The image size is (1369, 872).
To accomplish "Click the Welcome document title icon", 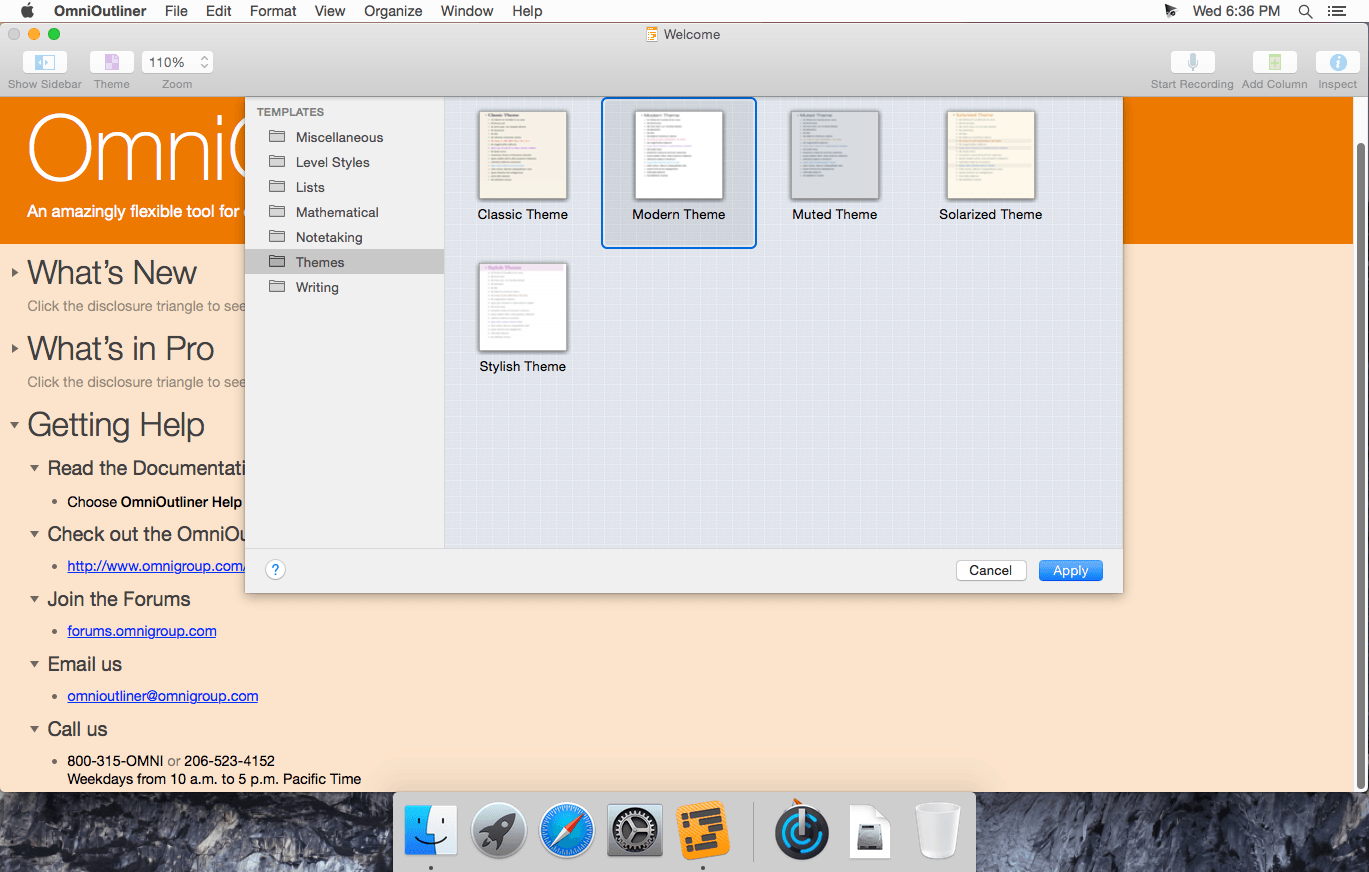I will 653,34.
